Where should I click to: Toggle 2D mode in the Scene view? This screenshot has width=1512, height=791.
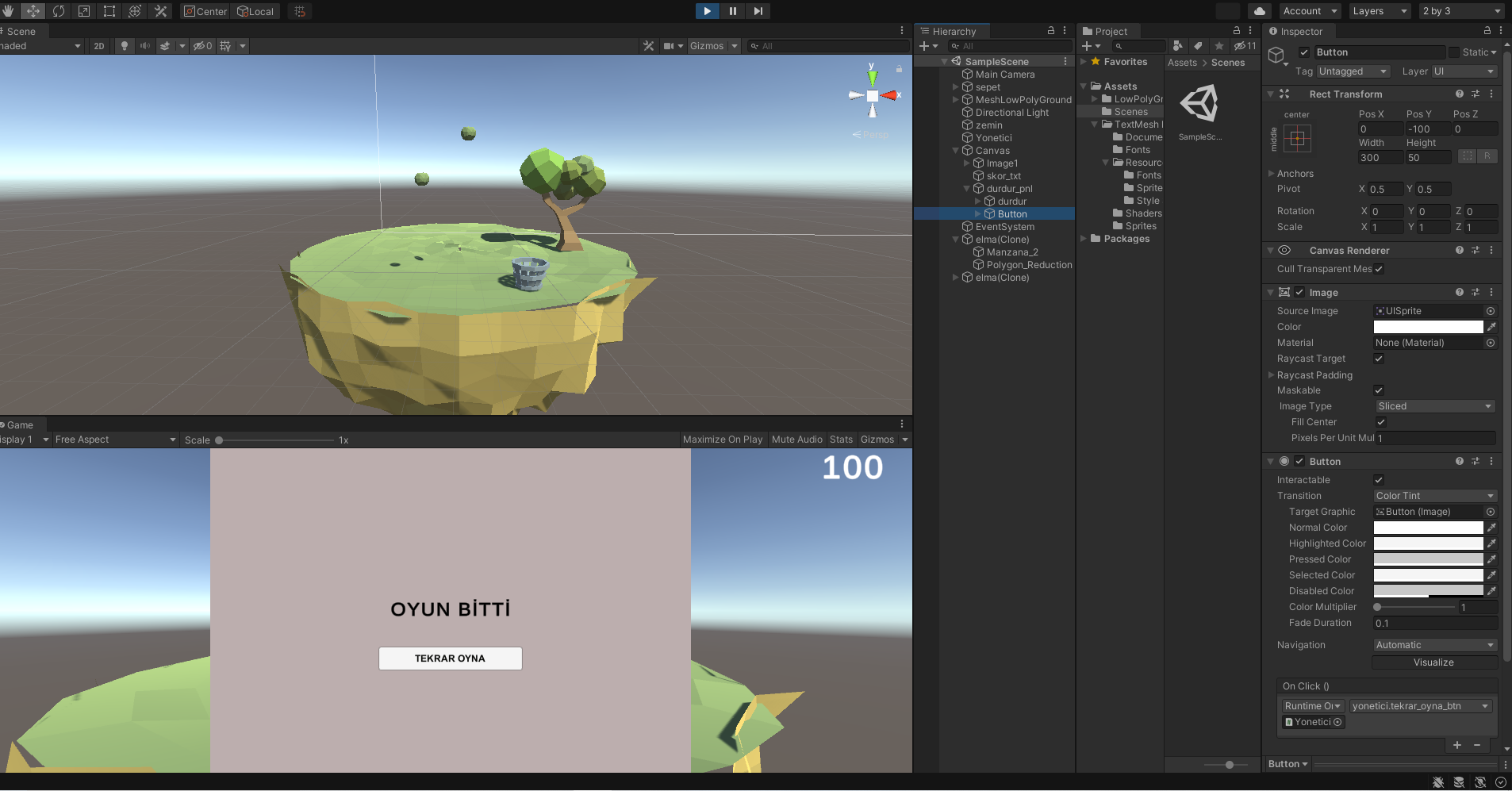point(98,45)
